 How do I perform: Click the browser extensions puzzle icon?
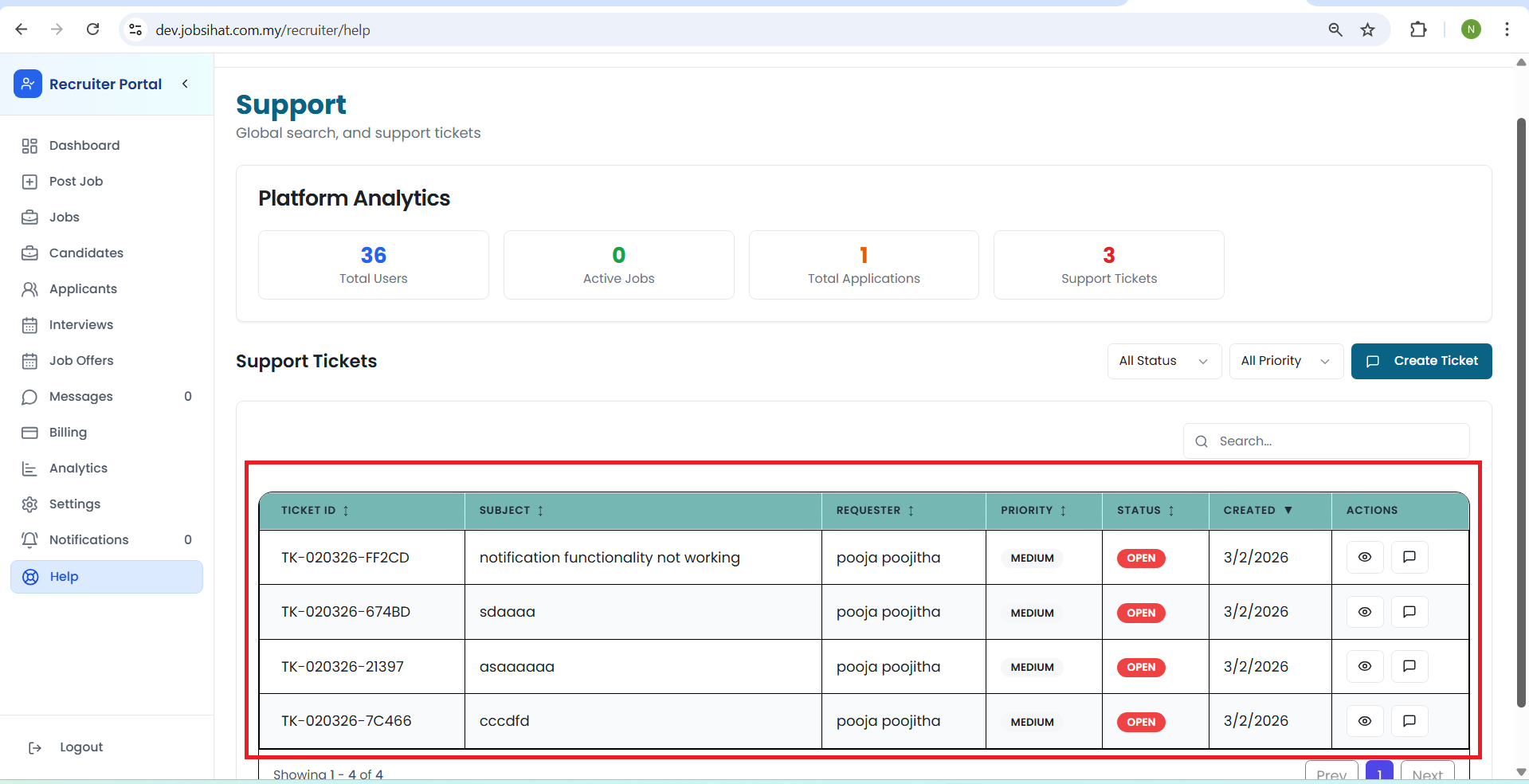[1418, 30]
